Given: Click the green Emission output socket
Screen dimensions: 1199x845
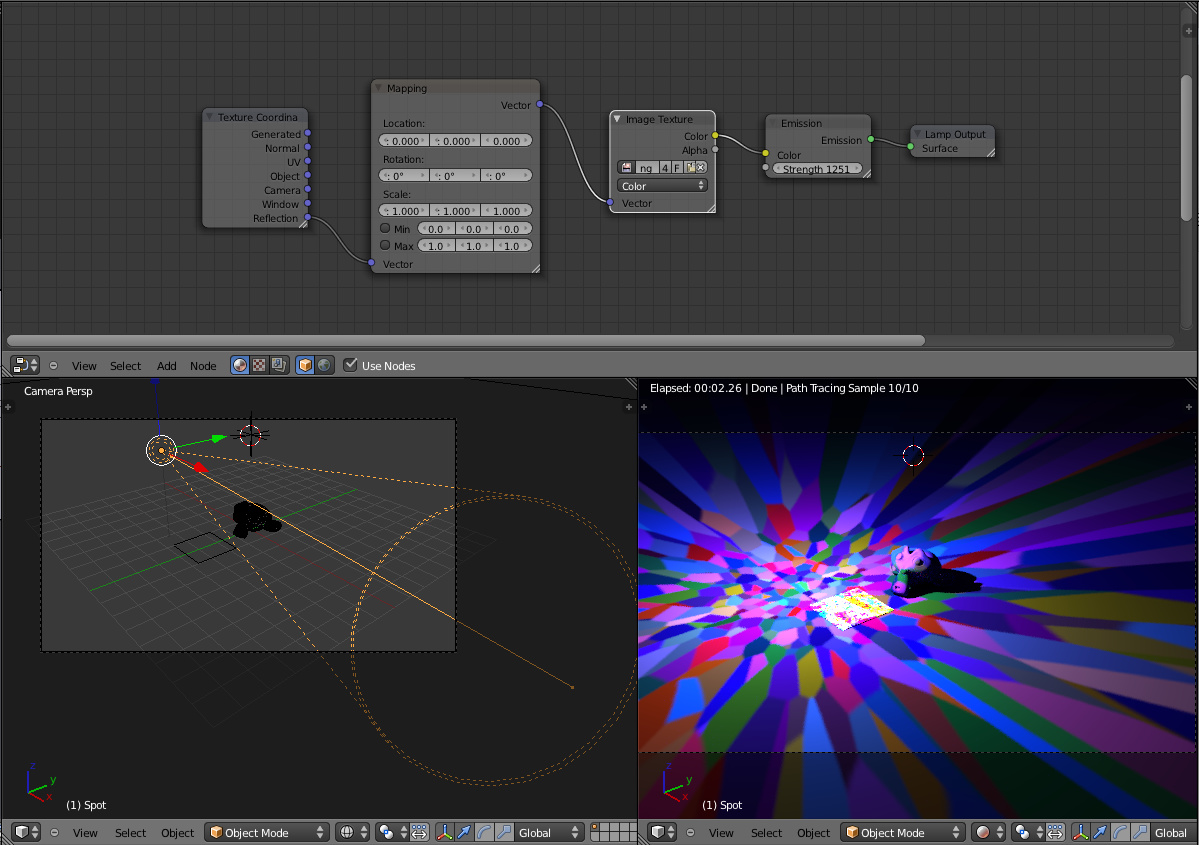Looking at the screenshot, I should click(x=871, y=140).
